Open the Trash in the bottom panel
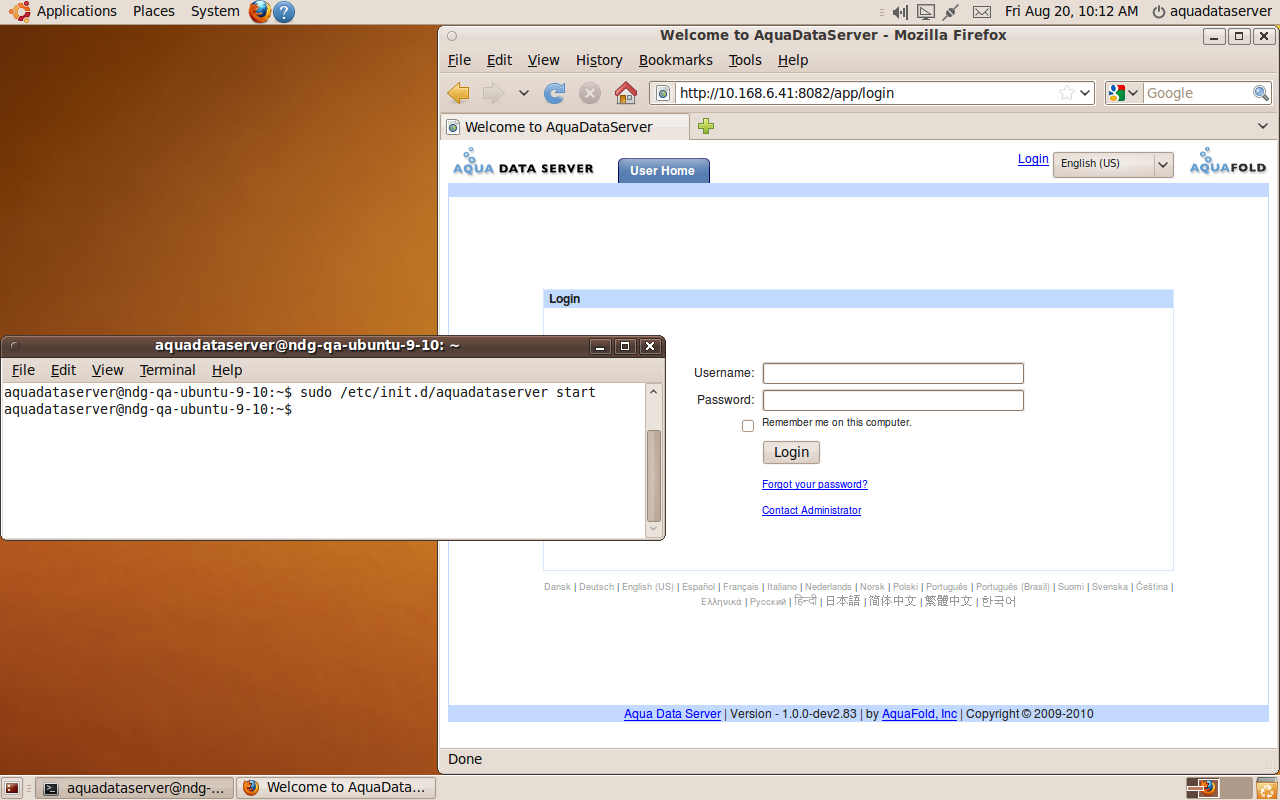The width and height of the screenshot is (1280, 800). pos(1265,787)
